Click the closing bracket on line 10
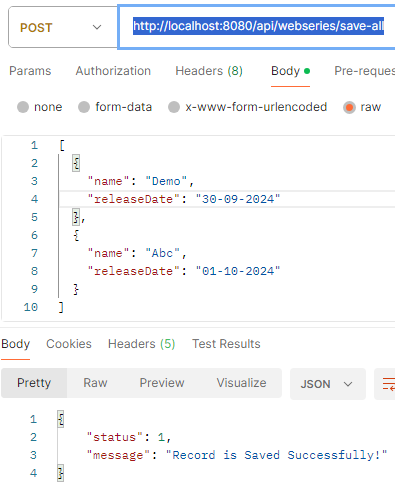Viewport: 395px width, 485px height. click(61, 307)
